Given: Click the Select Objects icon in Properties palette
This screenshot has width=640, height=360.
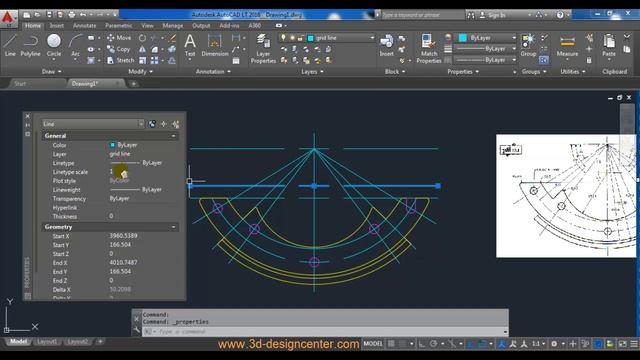Looking at the screenshot, I should click(x=164, y=124).
